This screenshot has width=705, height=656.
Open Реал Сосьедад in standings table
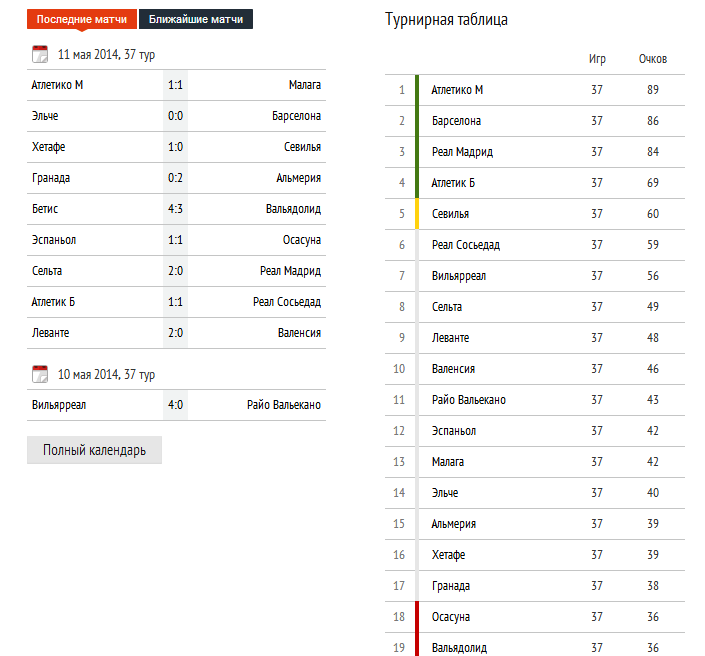pos(465,245)
